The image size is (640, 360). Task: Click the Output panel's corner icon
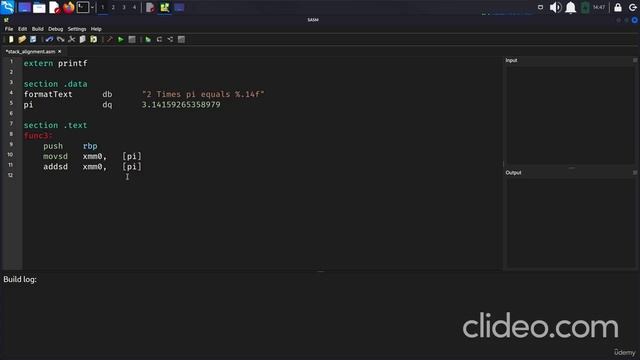[635, 173]
